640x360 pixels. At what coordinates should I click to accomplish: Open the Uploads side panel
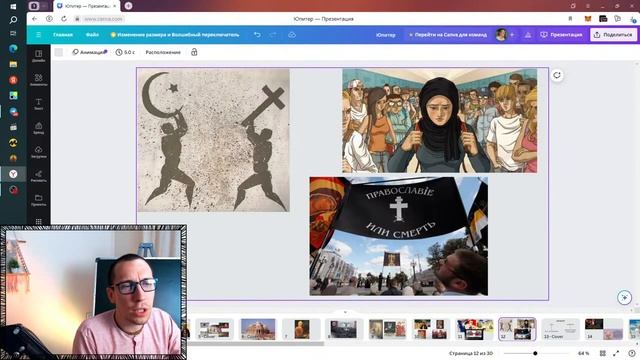pos(38,152)
